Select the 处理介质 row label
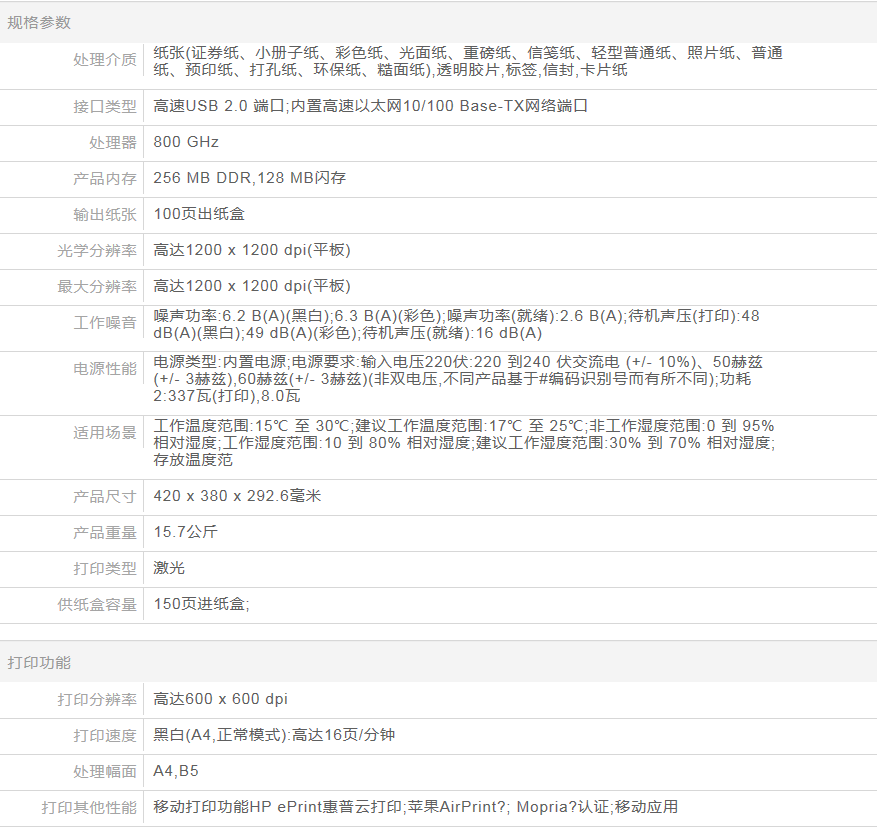The image size is (877, 828). [105, 60]
